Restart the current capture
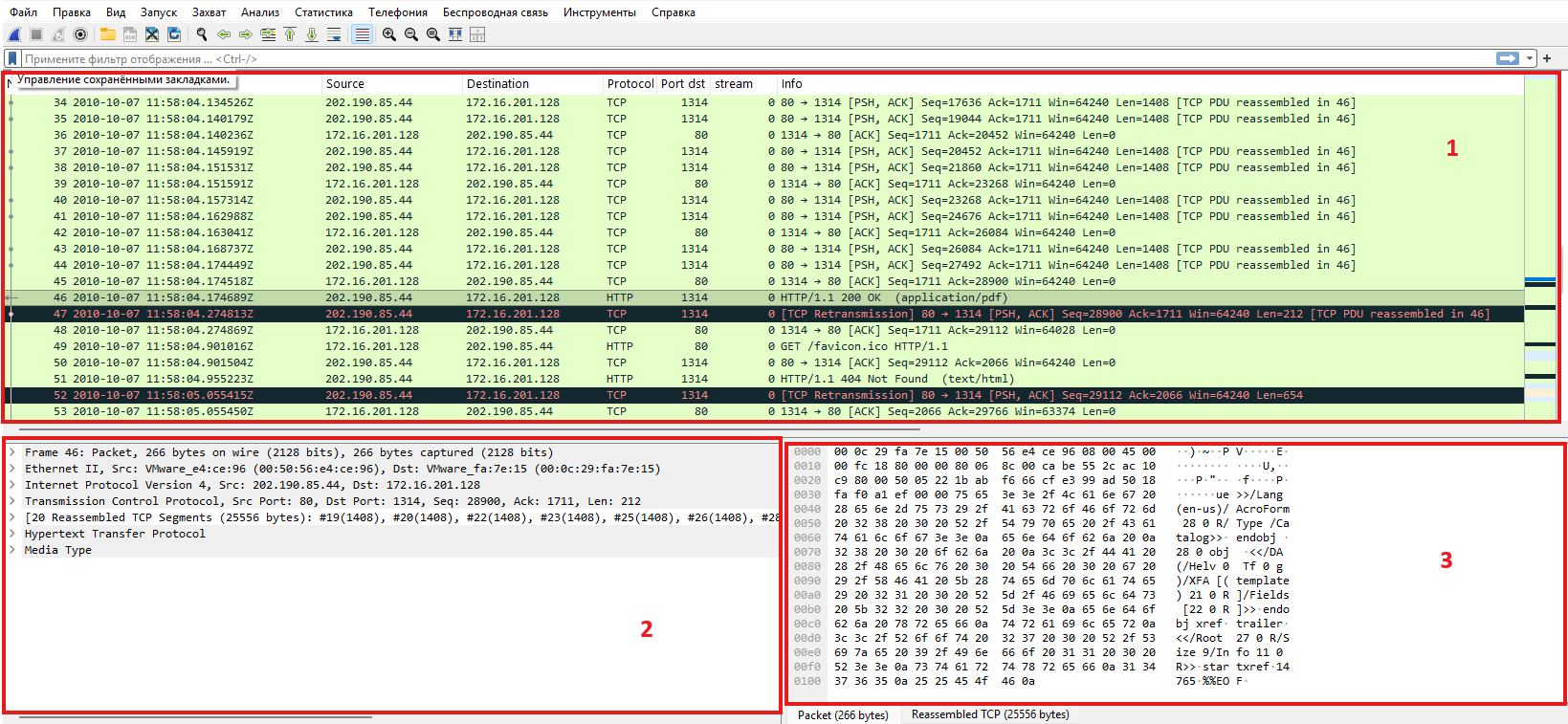The width and height of the screenshot is (1568, 724). pyautogui.click(x=58, y=34)
